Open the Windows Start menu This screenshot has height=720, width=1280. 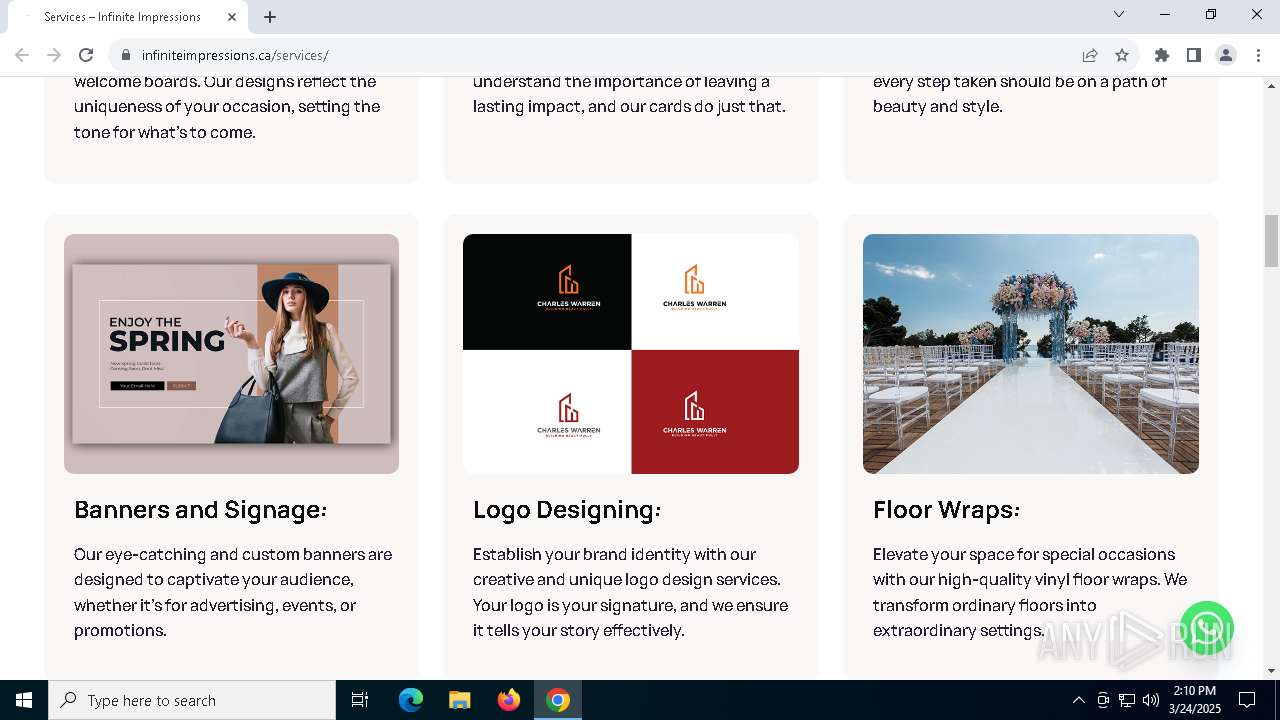pos(24,700)
